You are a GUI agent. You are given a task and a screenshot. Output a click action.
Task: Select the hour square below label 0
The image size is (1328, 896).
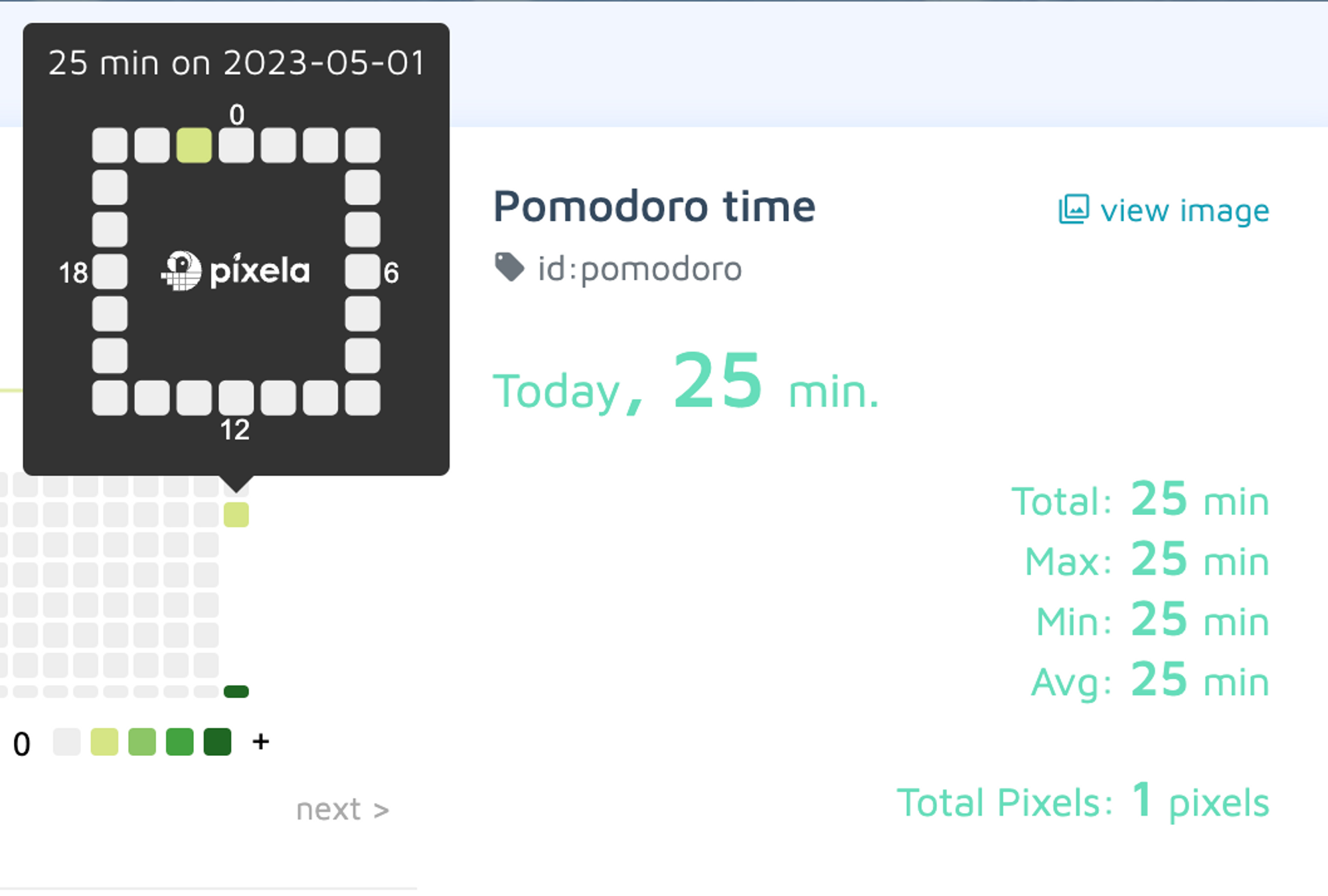click(236, 145)
